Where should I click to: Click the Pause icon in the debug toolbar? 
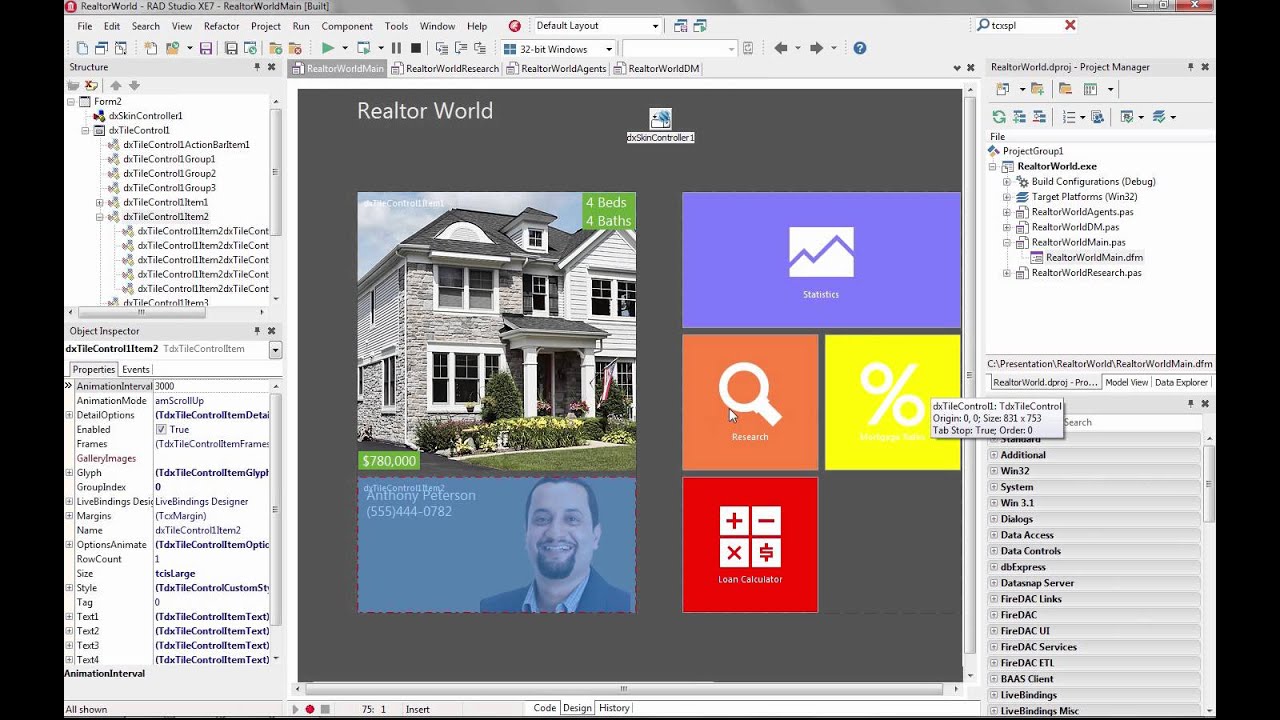(396, 48)
